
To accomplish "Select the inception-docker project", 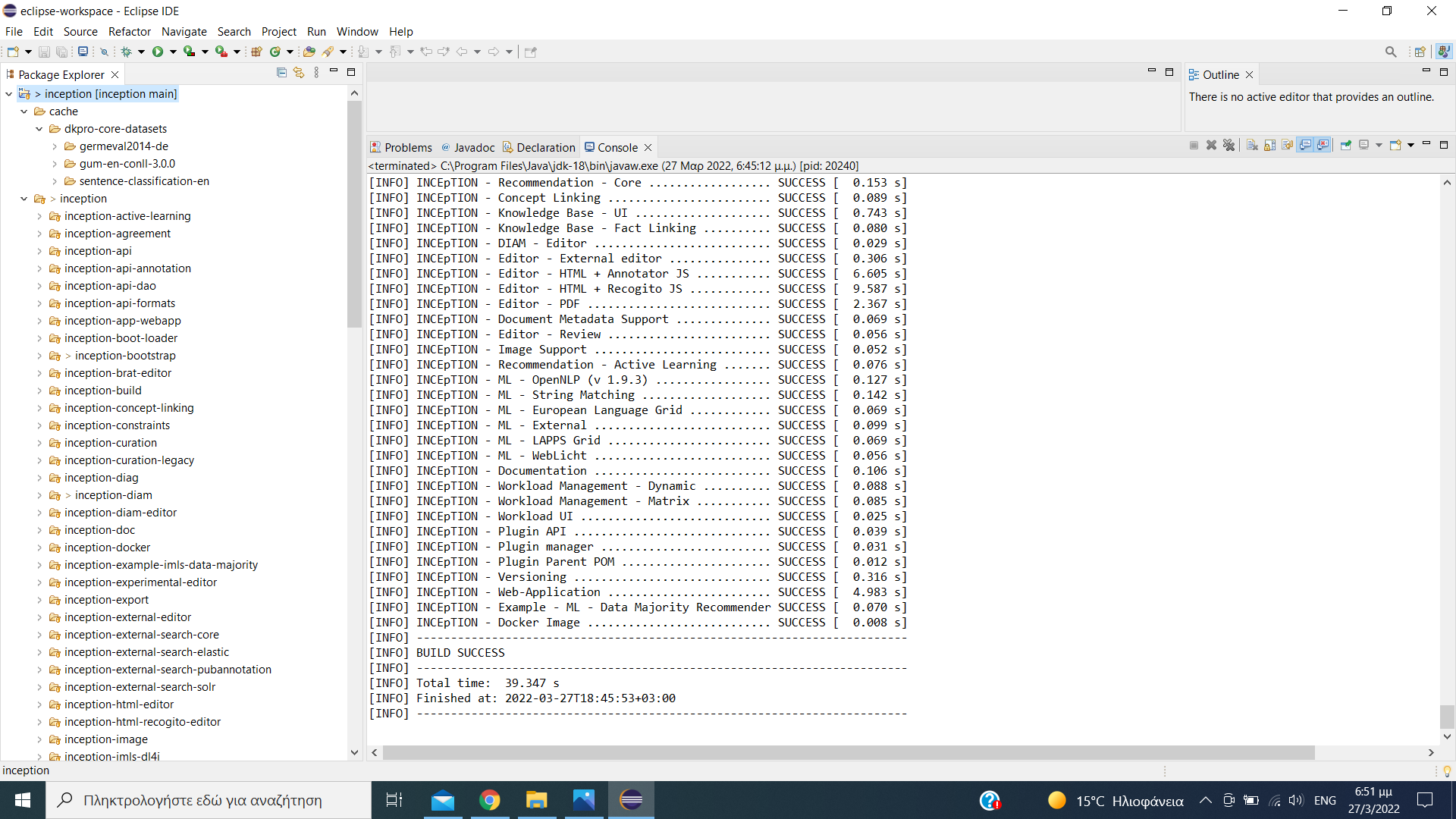I will click(x=107, y=548).
